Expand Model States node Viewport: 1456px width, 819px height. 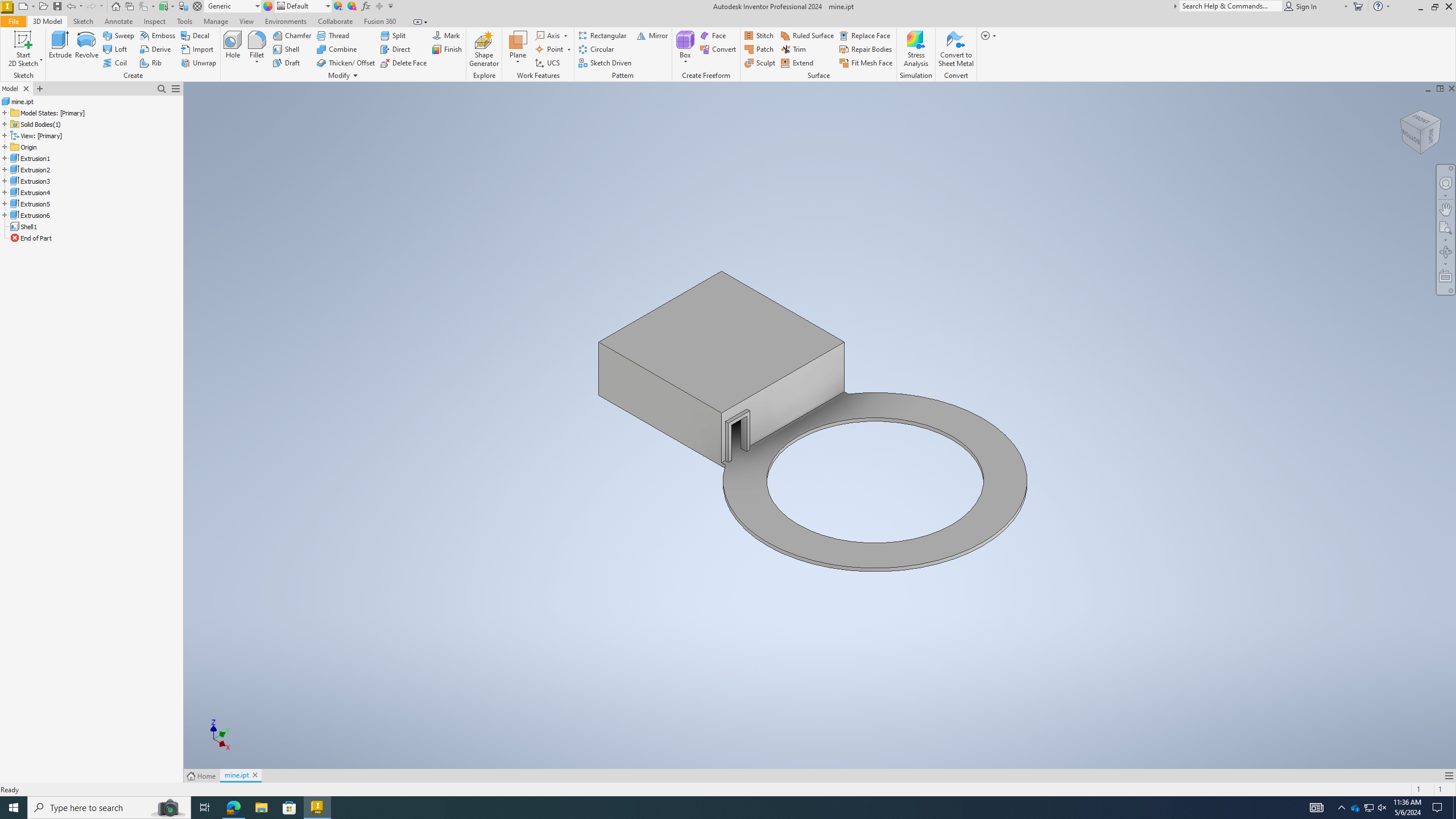pos(5,113)
